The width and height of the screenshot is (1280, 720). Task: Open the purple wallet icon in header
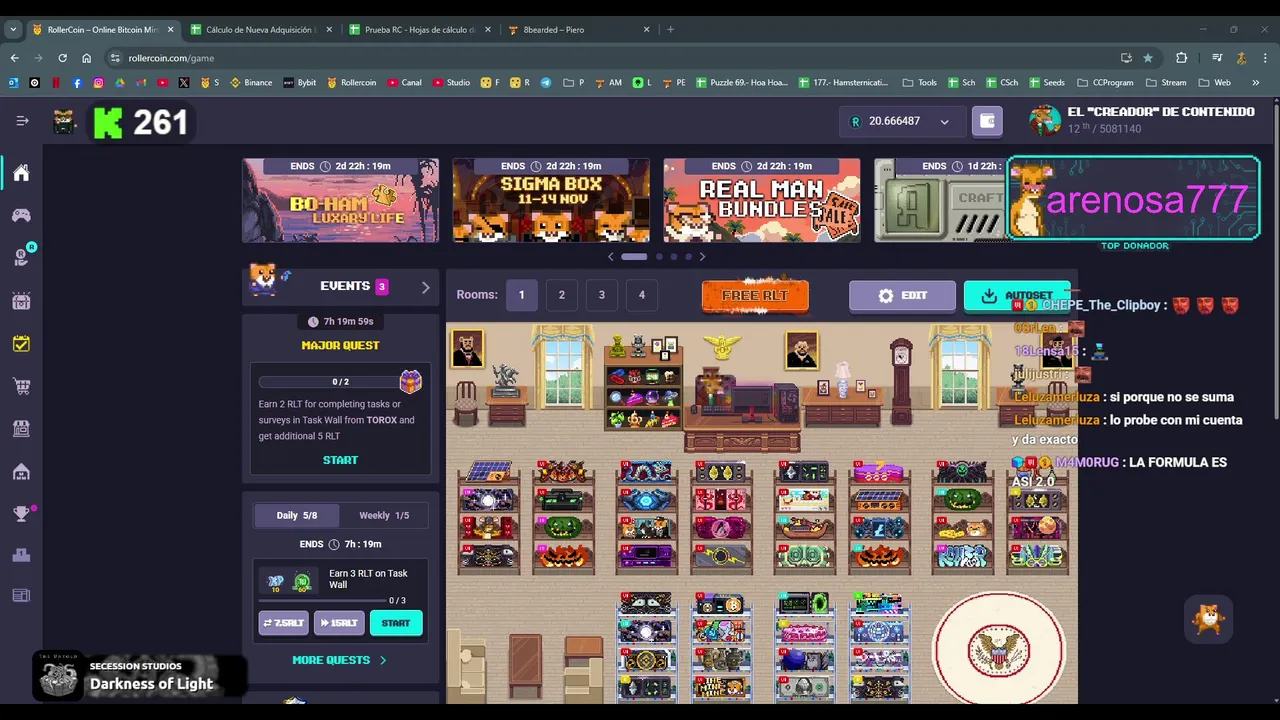[x=987, y=121]
